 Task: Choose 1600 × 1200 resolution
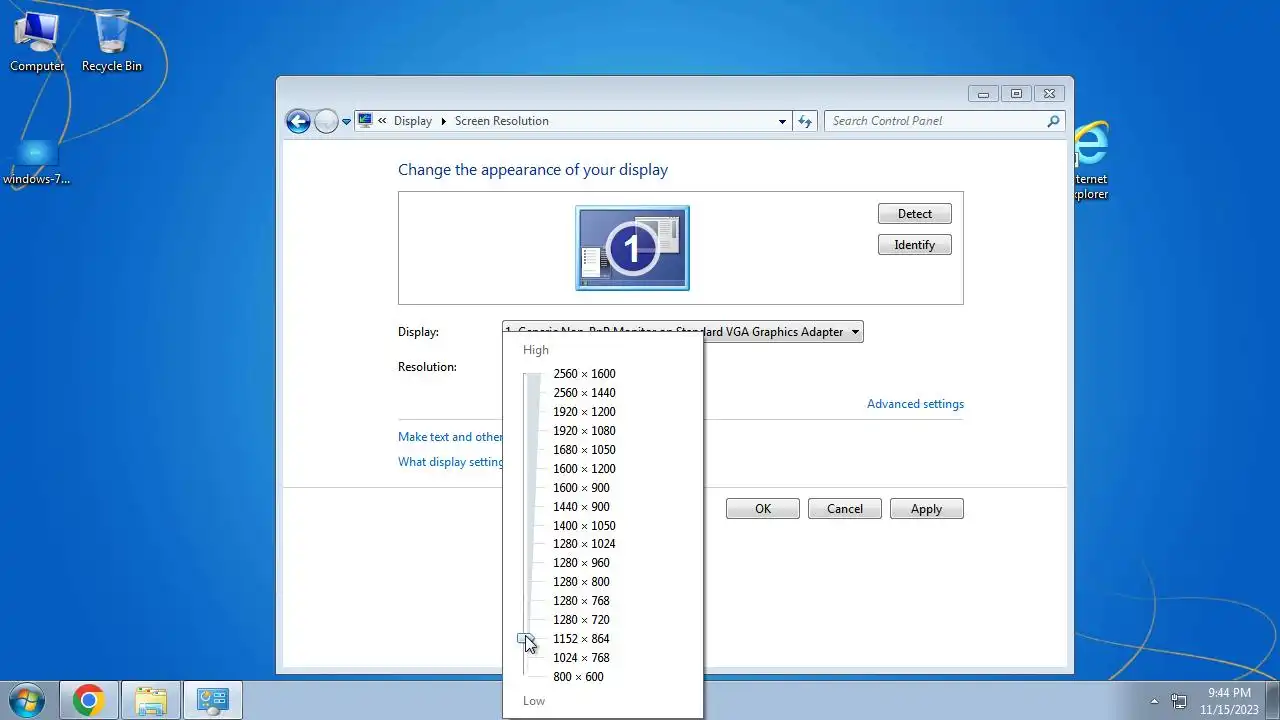pos(584,469)
